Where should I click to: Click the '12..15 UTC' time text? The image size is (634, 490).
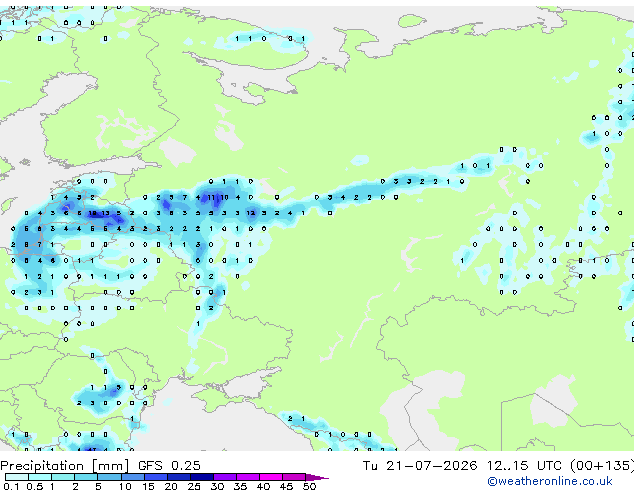(524, 466)
